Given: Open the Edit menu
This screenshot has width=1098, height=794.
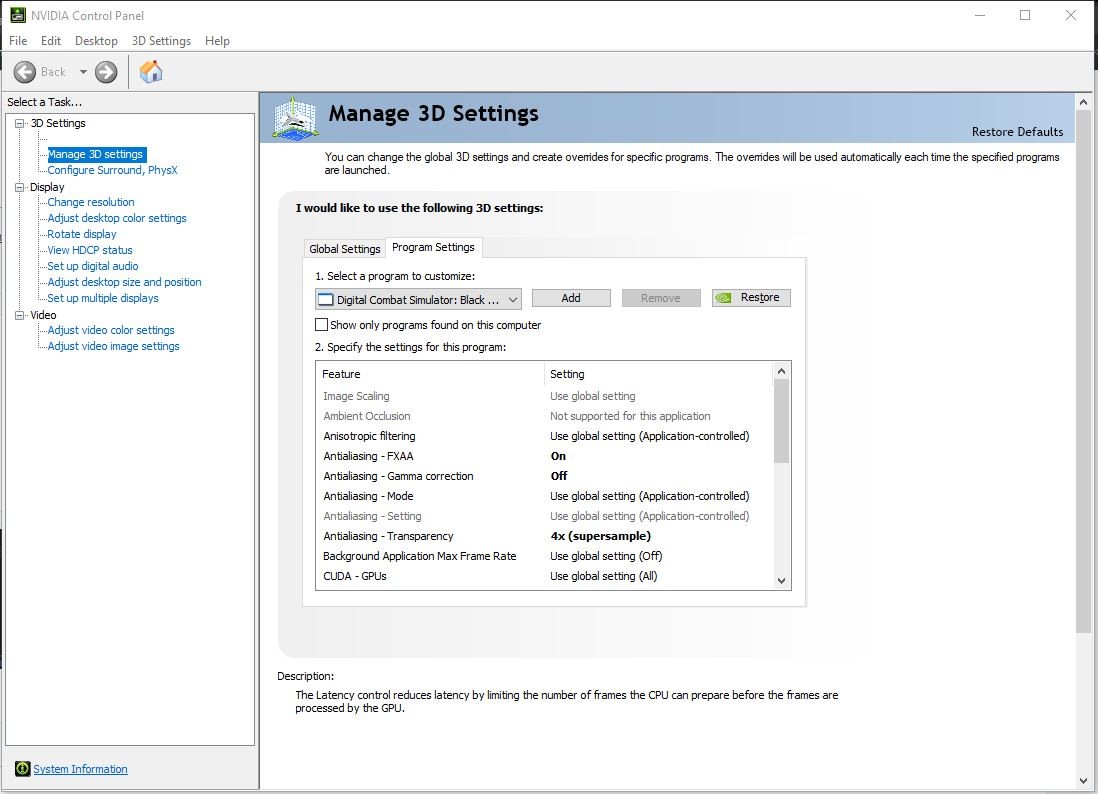Looking at the screenshot, I should click(51, 41).
